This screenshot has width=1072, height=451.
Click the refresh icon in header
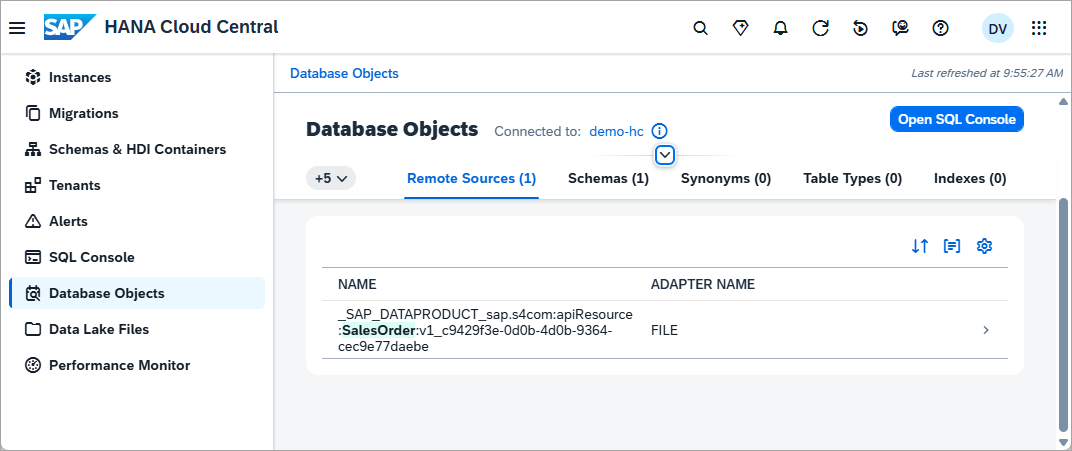point(820,28)
